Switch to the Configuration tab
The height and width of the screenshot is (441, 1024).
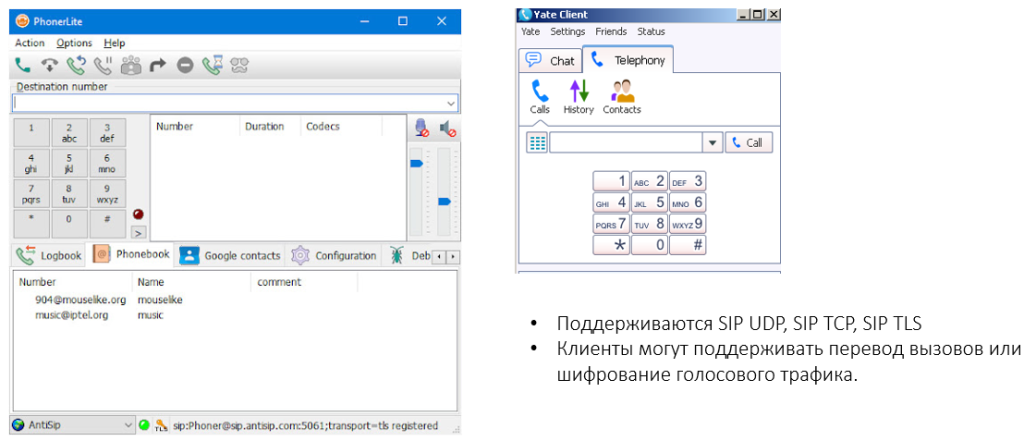[334, 255]
